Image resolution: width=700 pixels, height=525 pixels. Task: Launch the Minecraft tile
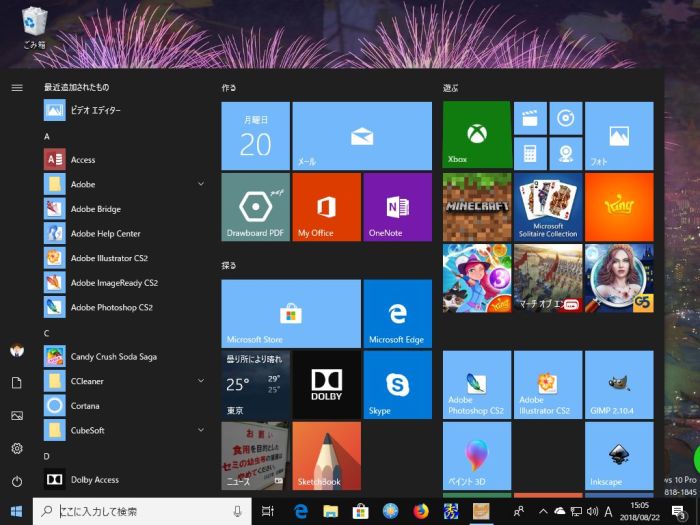[x=477, y=206]
